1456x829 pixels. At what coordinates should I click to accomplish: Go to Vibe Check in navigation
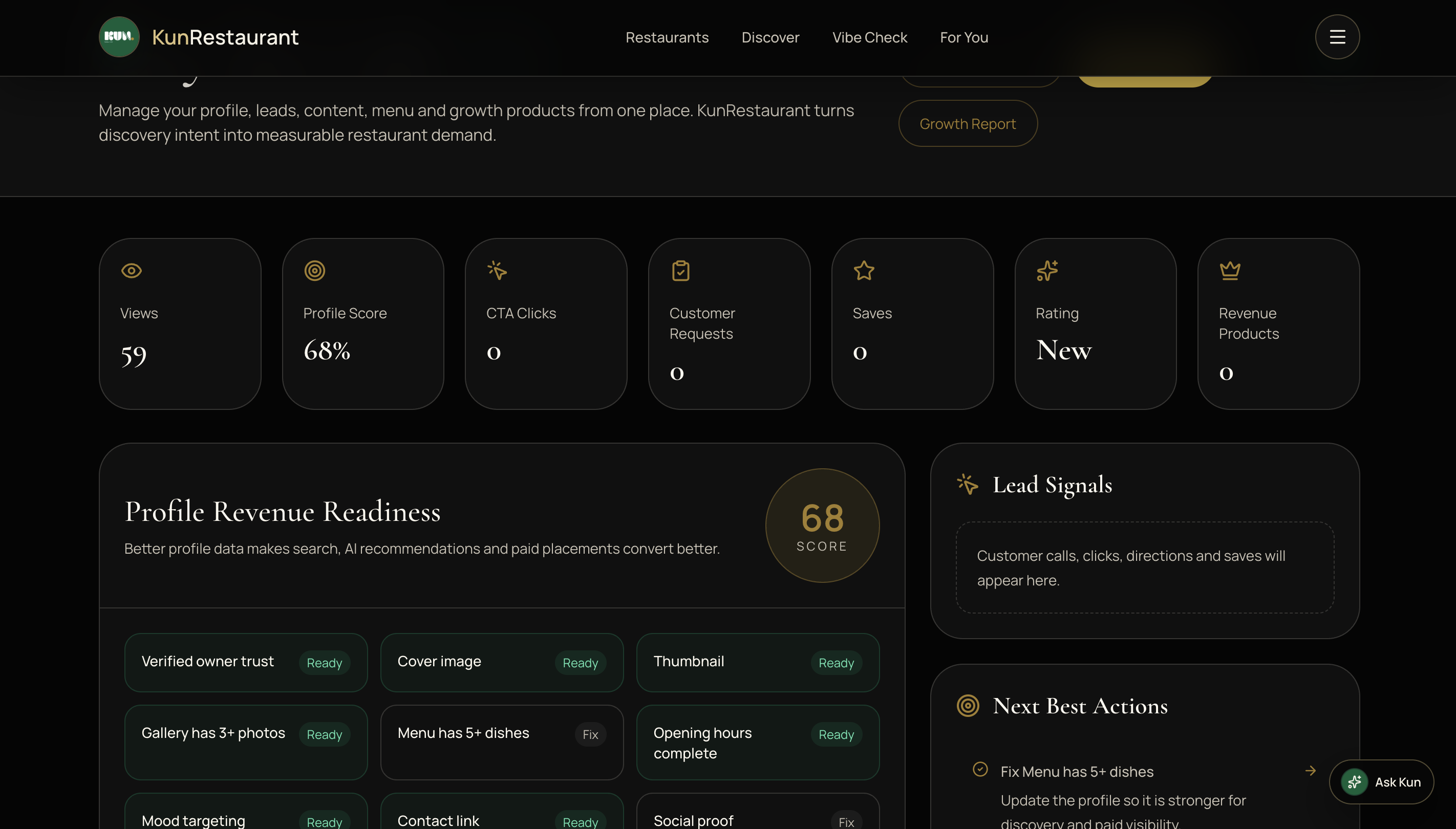point(869,37)
